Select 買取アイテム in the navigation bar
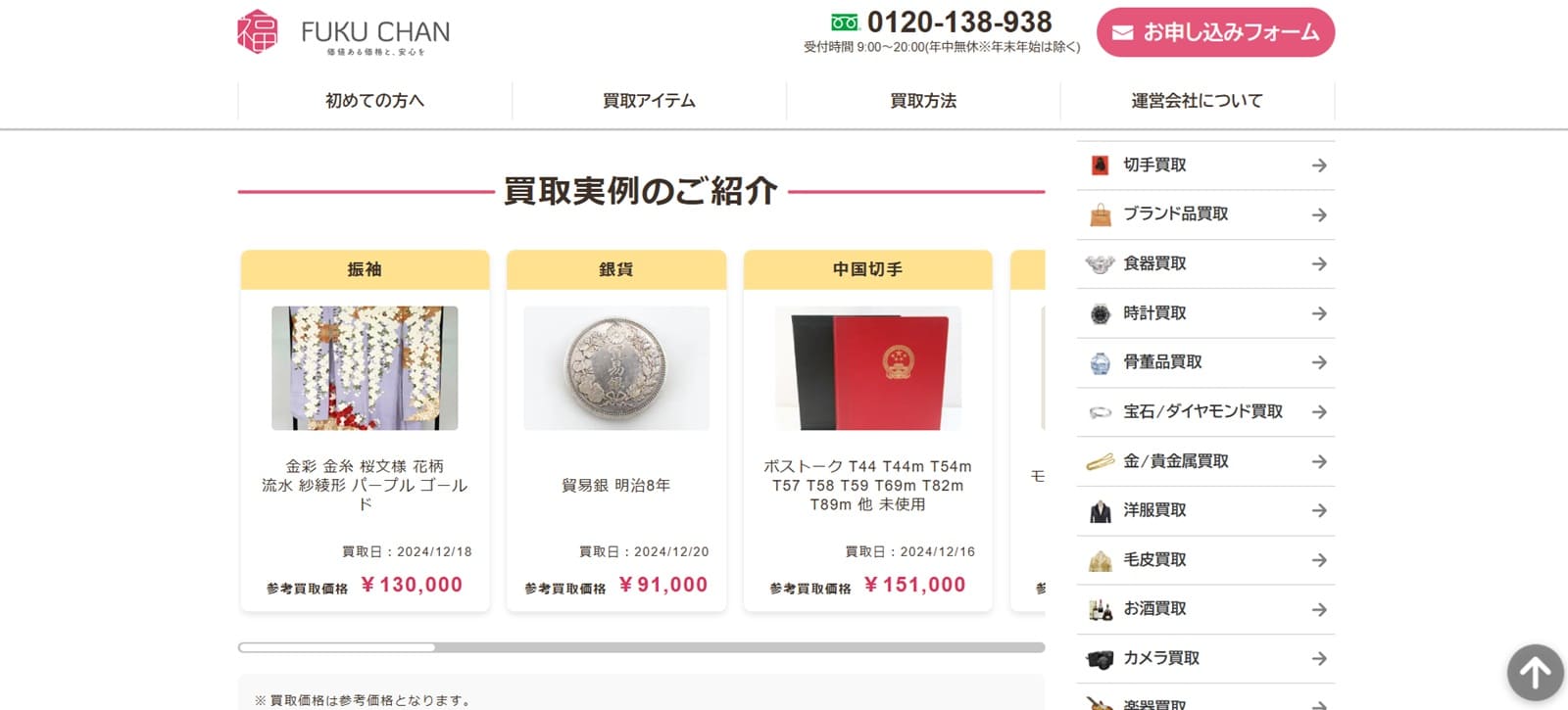The image size is (1568, 710). point(649,100)
